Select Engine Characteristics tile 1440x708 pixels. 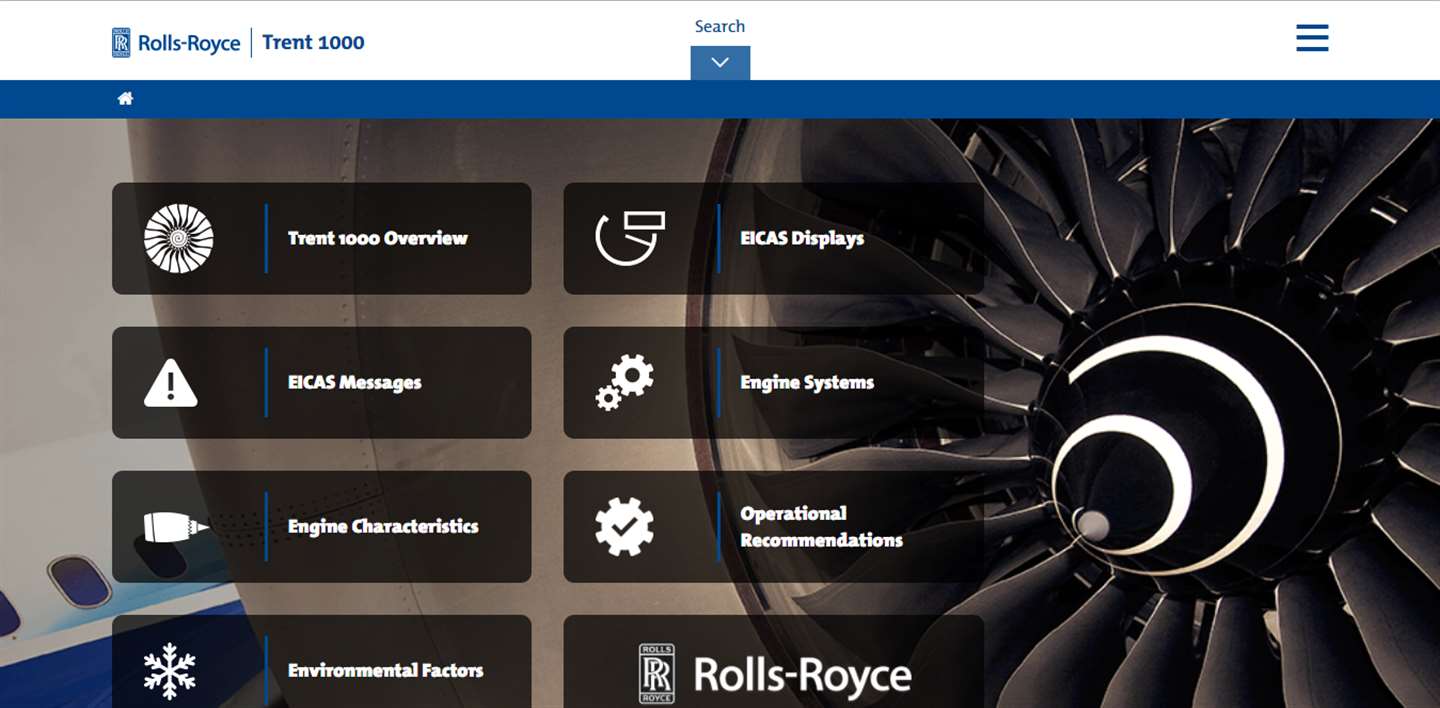[322, 526]
